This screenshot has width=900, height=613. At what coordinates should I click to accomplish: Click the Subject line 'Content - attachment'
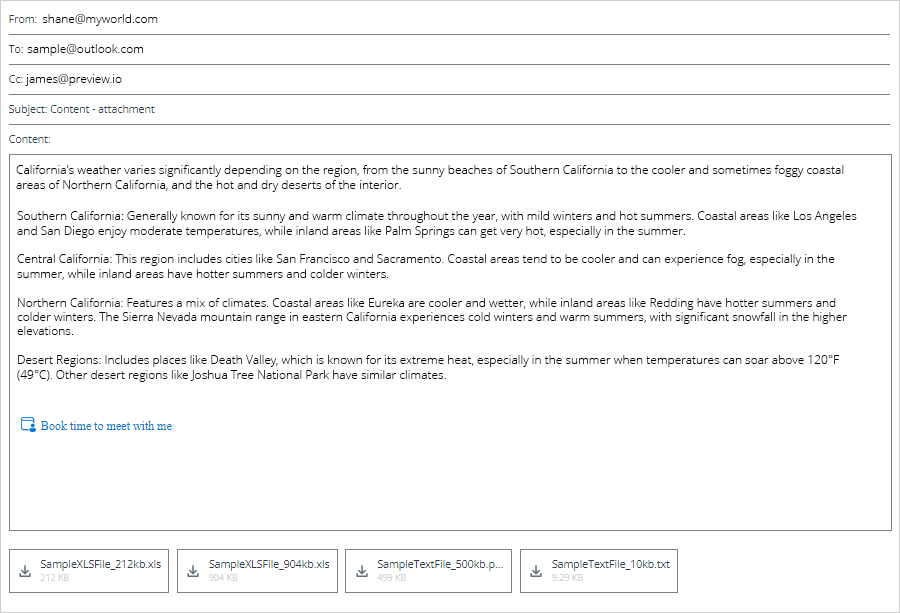pos(102,109)
